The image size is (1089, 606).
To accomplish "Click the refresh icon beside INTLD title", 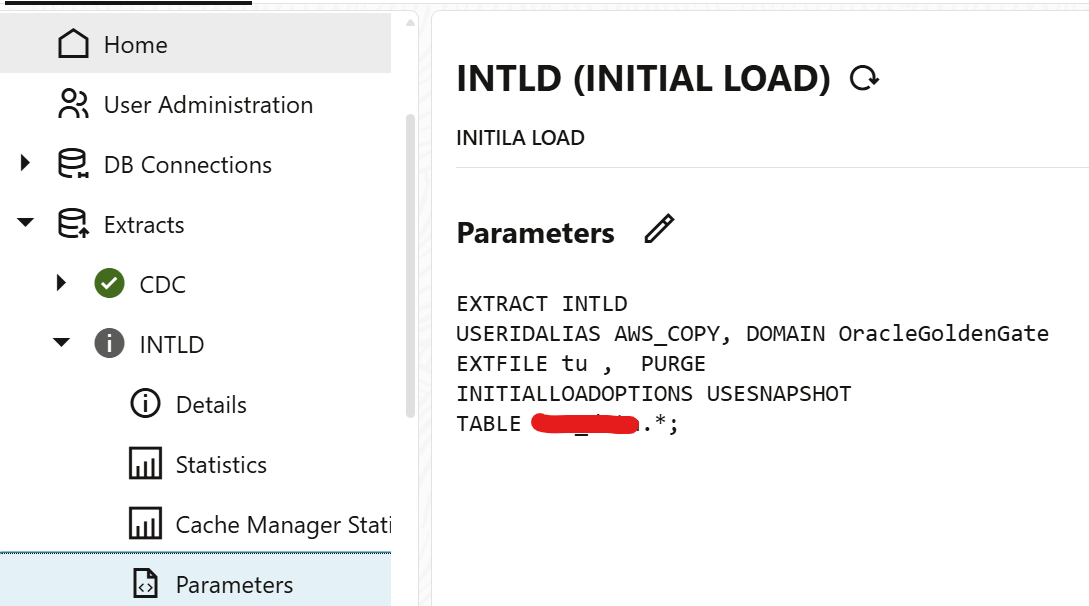I will tap(864, 78).
